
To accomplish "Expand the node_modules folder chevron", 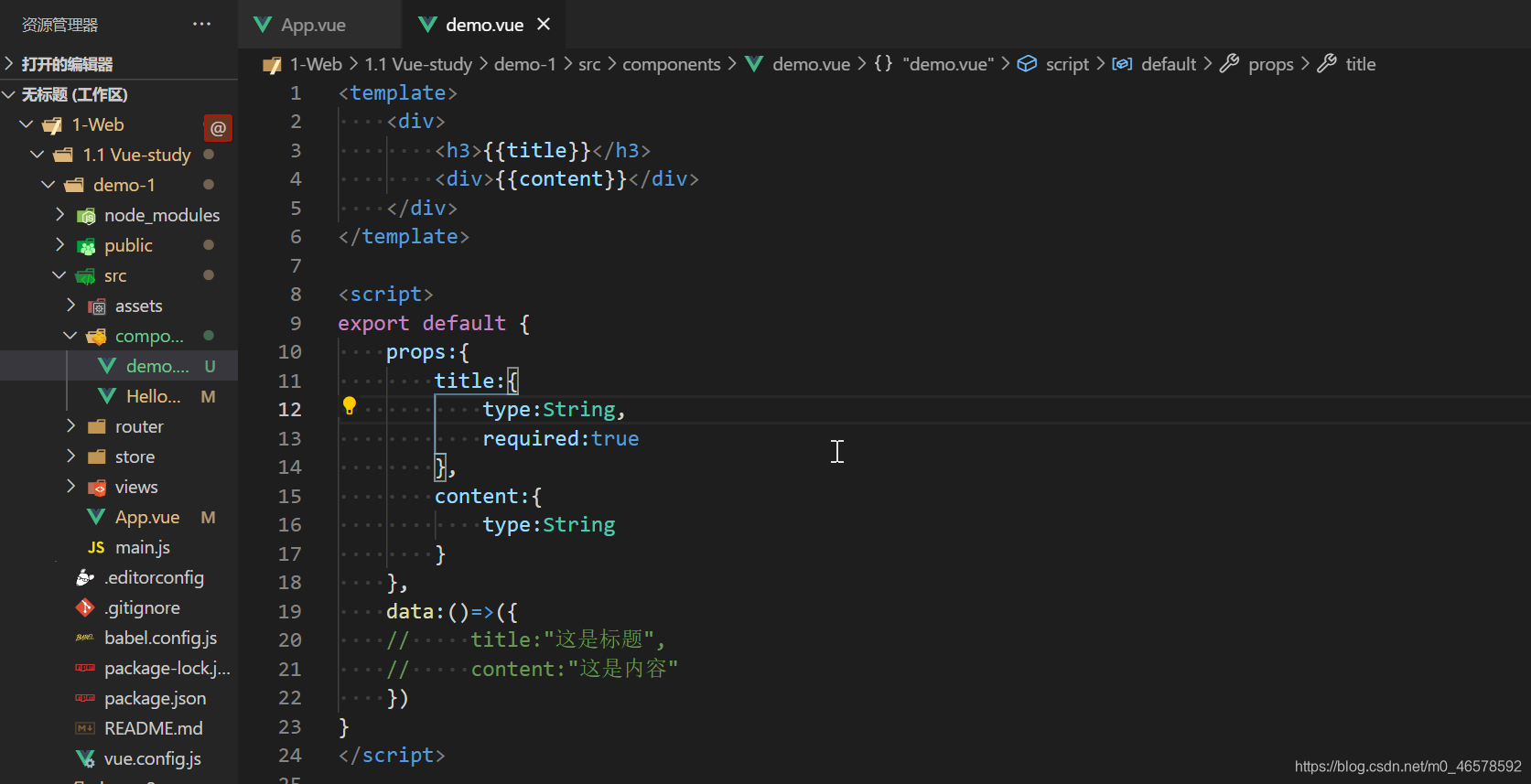I will [59, 214].
